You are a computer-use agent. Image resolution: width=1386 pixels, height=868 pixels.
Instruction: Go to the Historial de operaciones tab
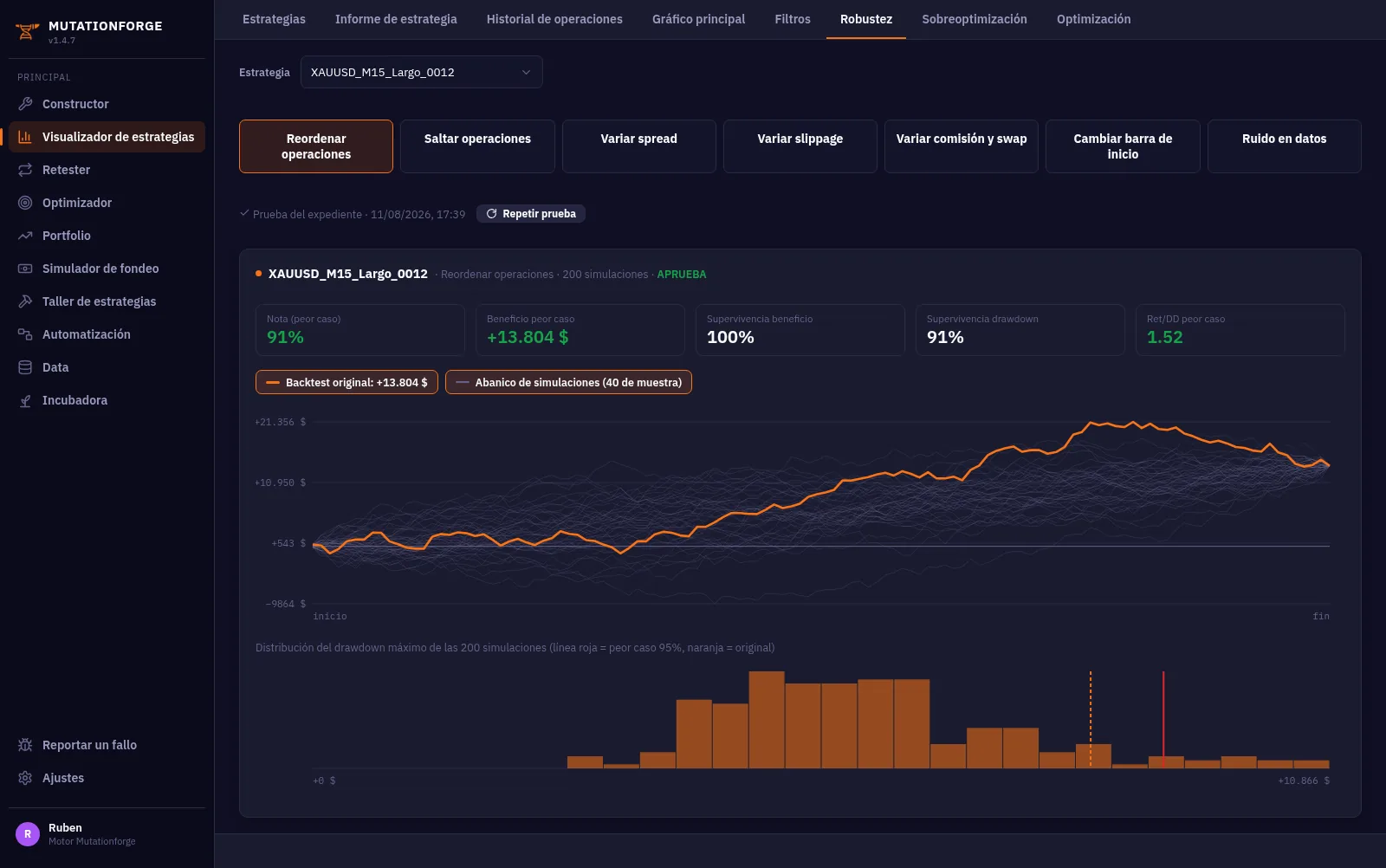554,19
